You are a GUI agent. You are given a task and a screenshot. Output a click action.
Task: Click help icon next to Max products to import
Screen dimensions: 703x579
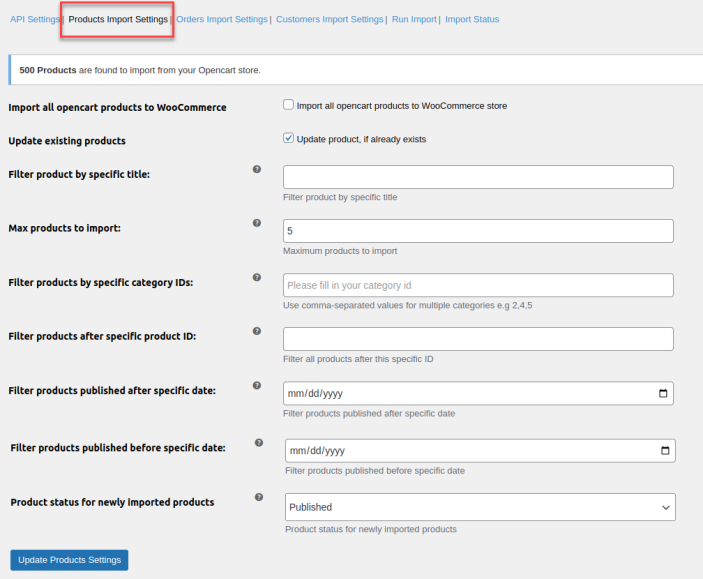(x=257, y=223)
